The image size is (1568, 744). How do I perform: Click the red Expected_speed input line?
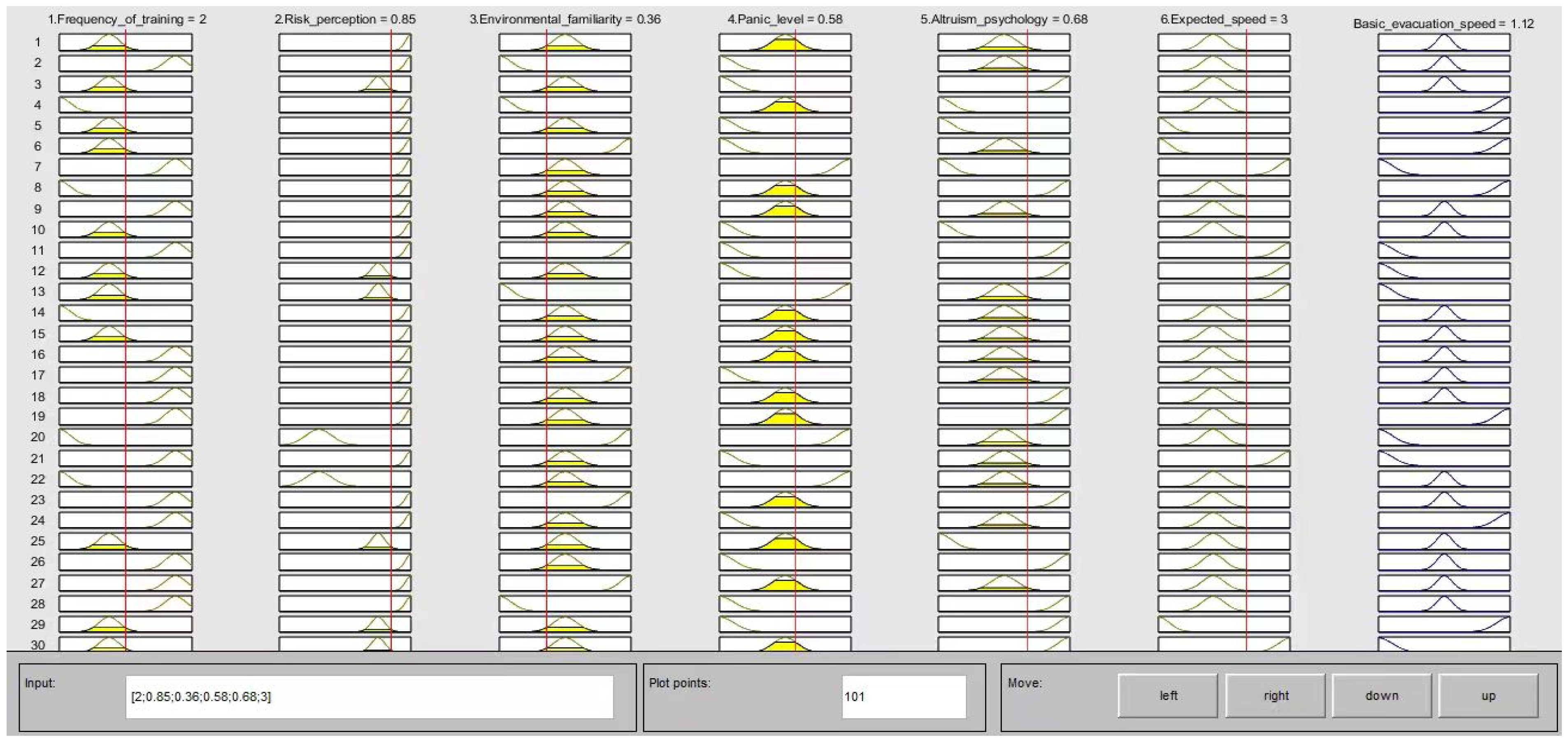[1247, 341]
